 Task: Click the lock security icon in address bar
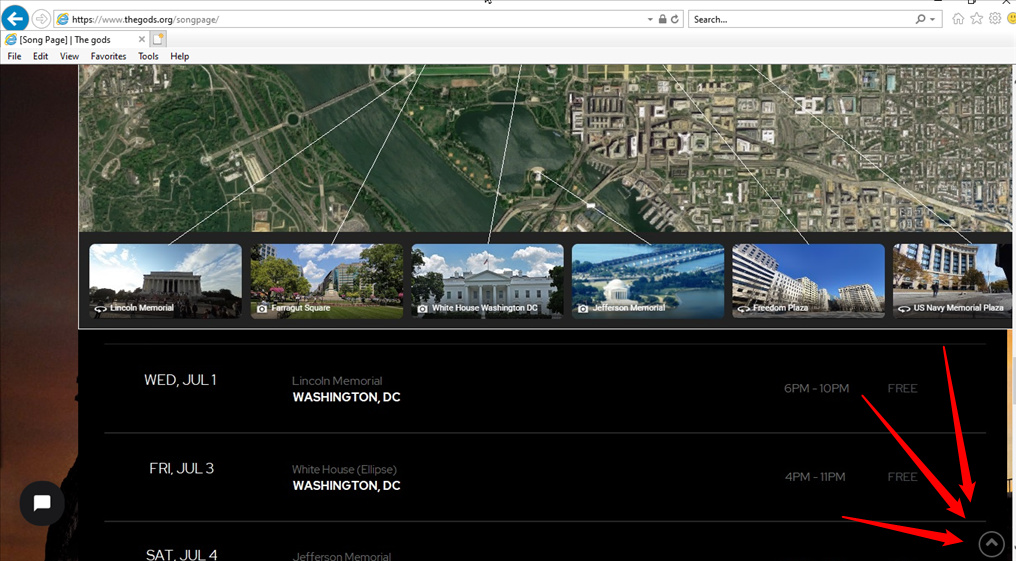pos(662,19)
